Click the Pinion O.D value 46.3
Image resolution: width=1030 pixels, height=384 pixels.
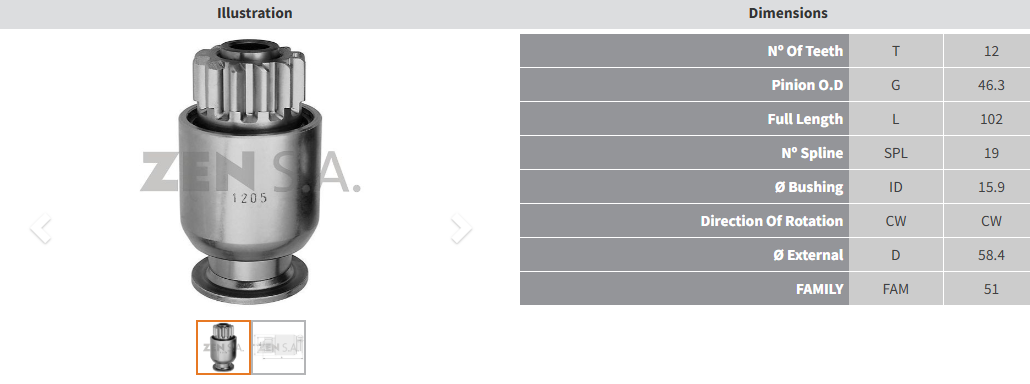tap(991, 85)
